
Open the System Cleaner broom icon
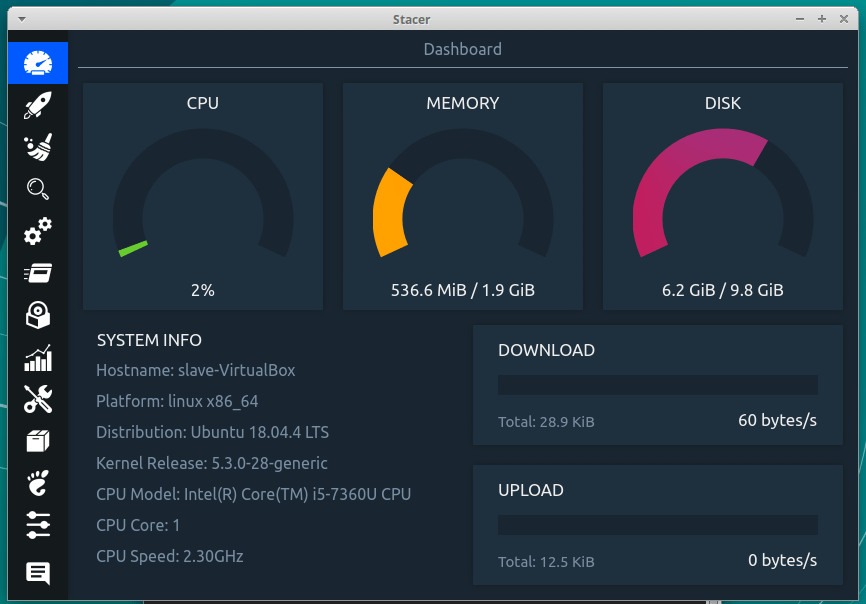(x=38, y=147)
